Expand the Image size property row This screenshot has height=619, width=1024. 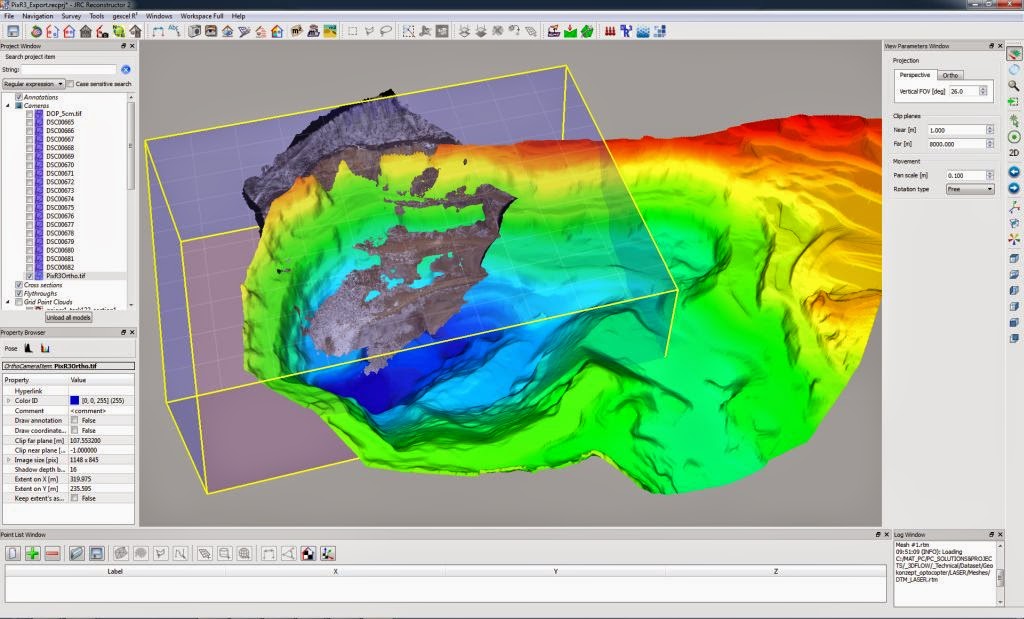point(7,458)
